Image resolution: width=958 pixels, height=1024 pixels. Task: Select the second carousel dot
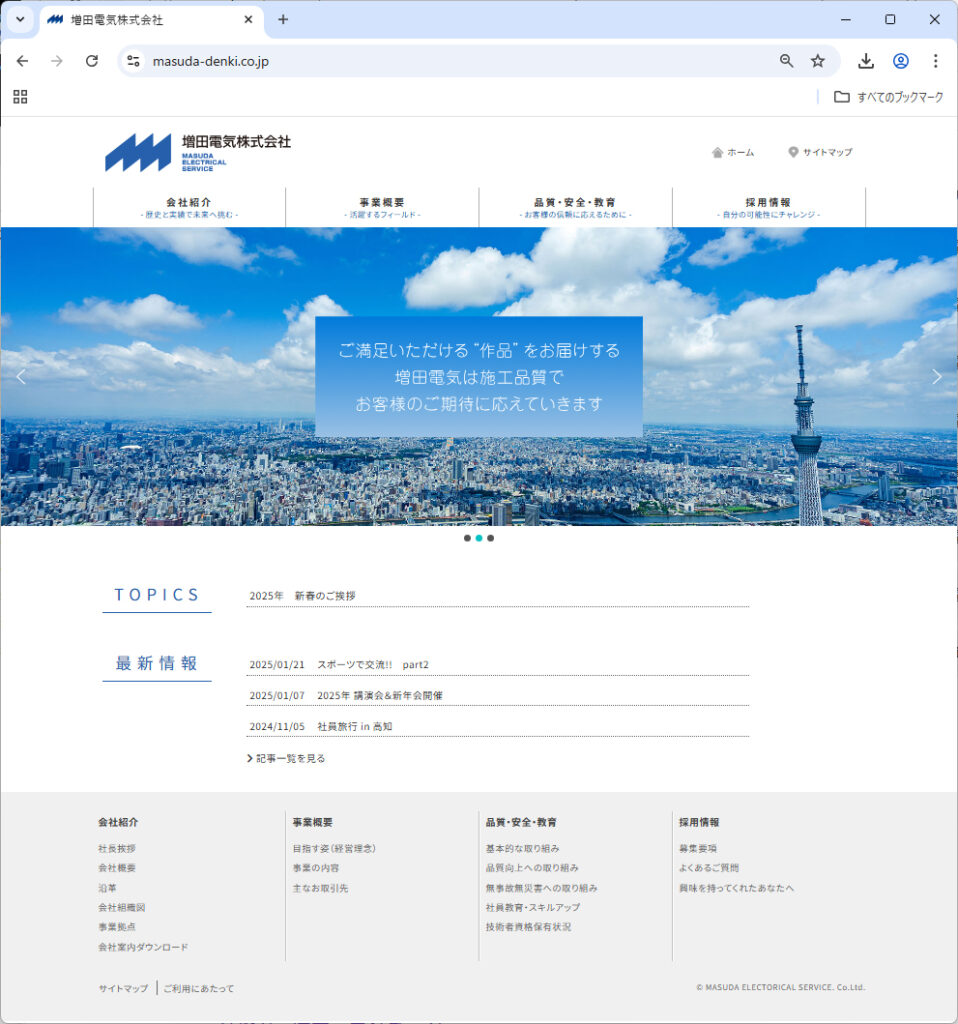(x=479, y=538)
